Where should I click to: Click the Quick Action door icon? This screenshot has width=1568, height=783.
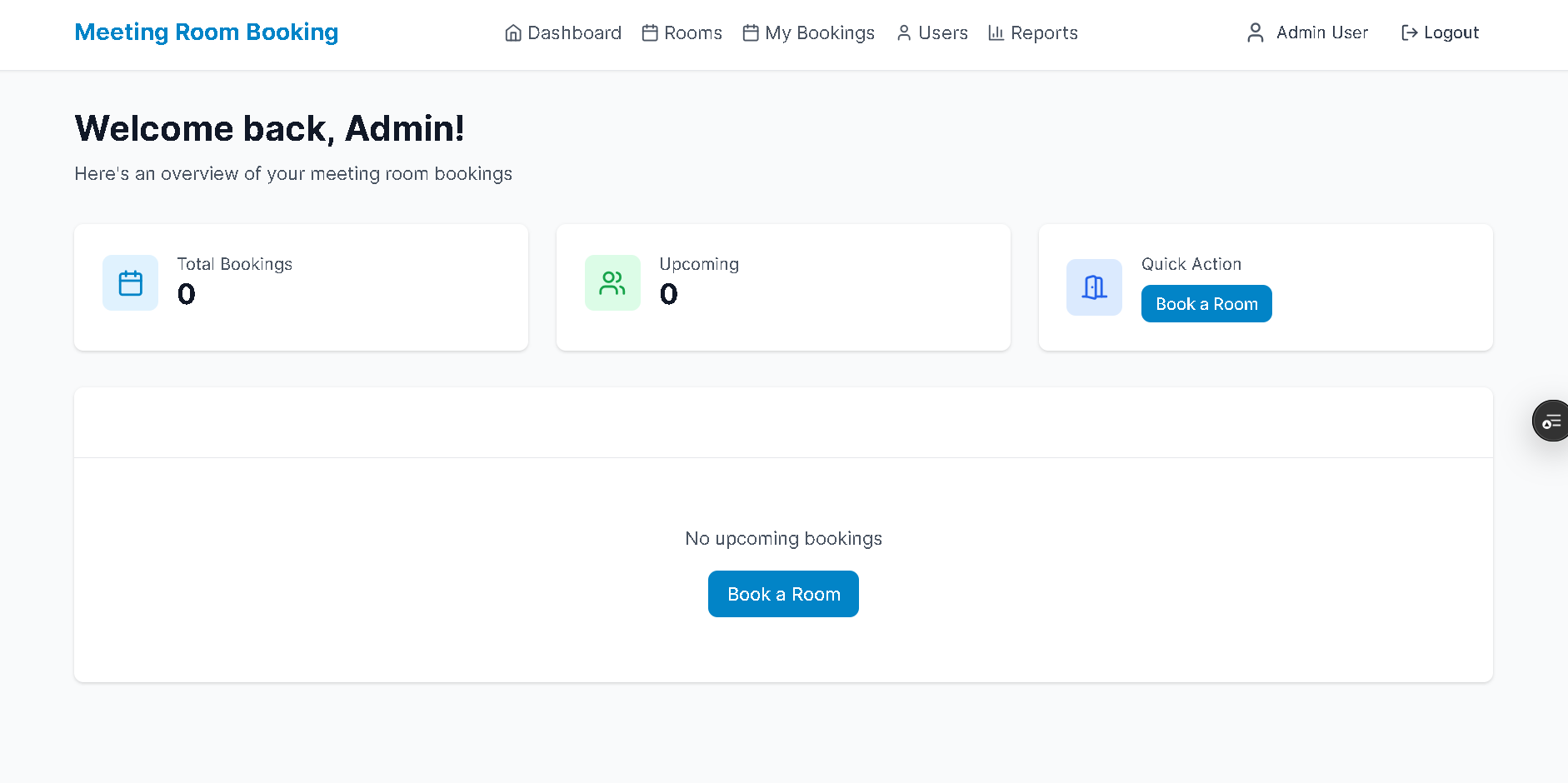1094,287
